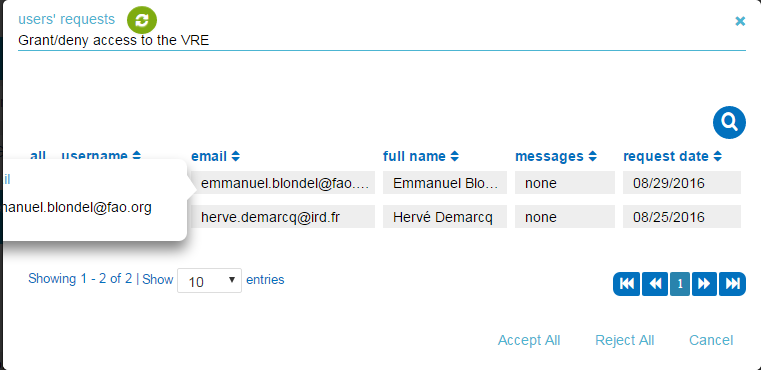Open the entries-per-page dropdown showing 10
Screen dimensions: 761x370
pyautogui.click(x=209, y=281)
